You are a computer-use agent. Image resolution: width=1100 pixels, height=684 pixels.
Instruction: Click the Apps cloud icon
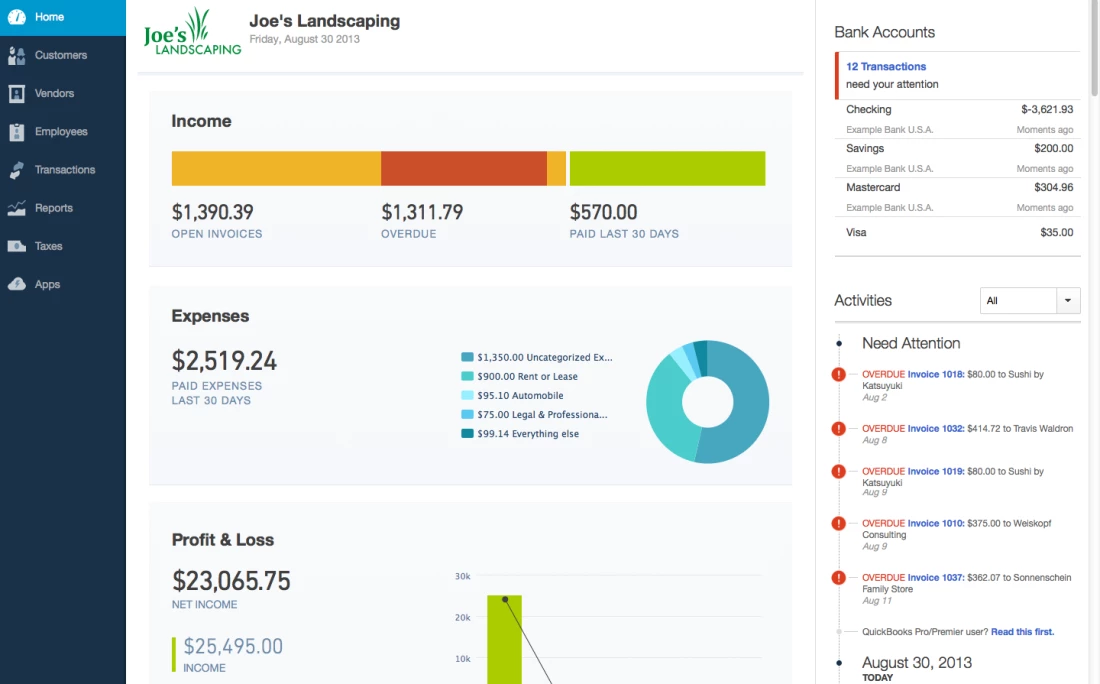(x=16, y=285)
